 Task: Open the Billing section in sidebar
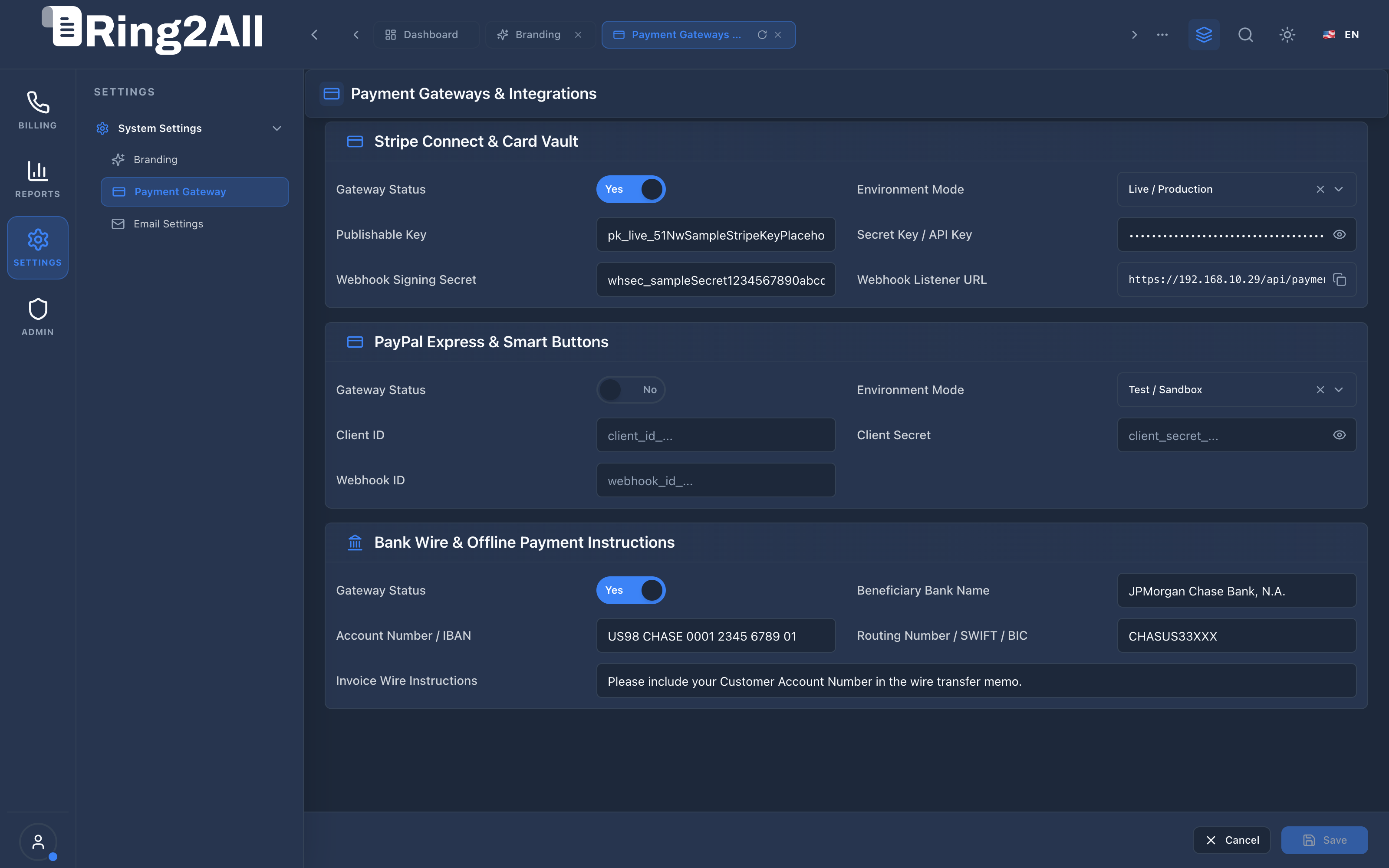point(38,110)
